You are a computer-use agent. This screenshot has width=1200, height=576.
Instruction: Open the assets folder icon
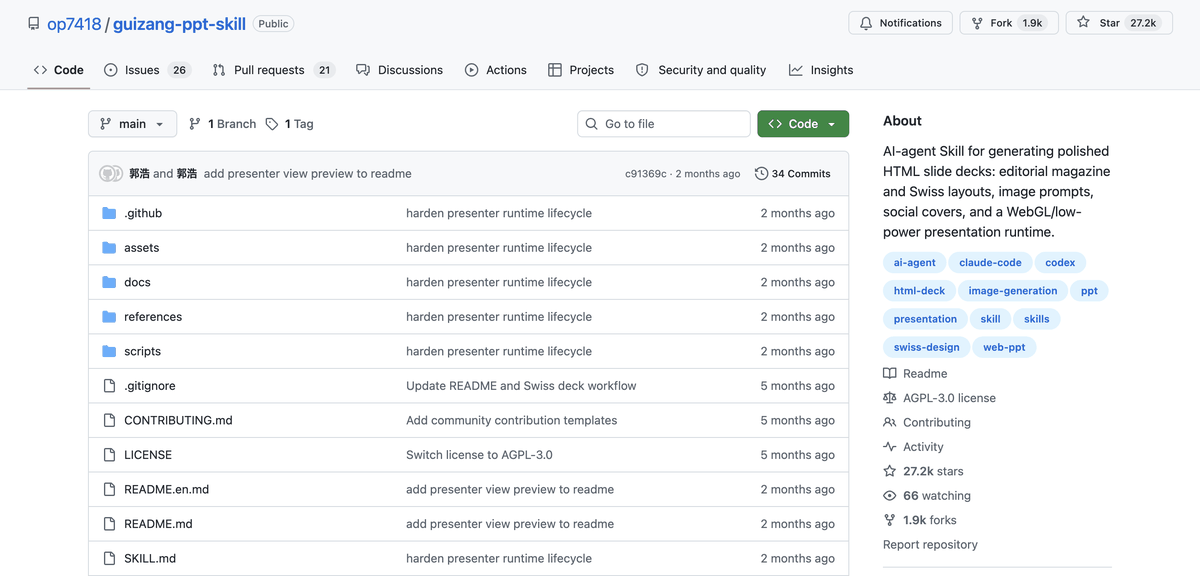(x=109, y=248)
